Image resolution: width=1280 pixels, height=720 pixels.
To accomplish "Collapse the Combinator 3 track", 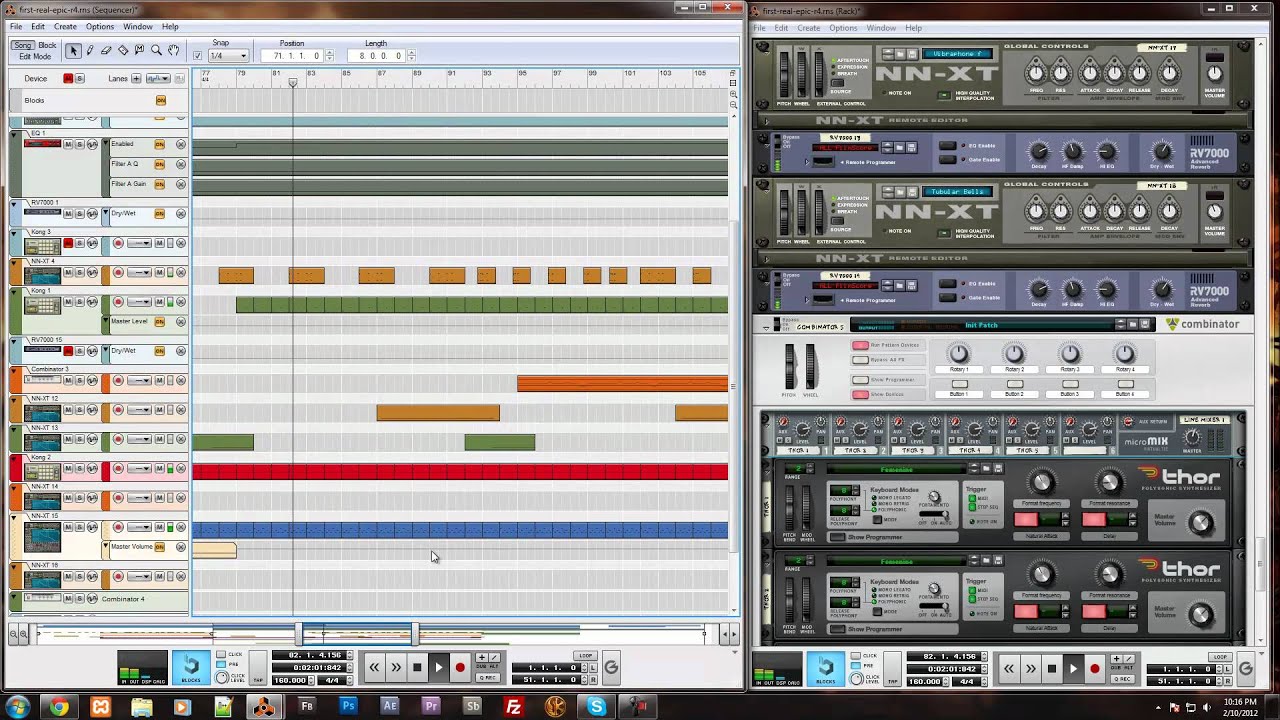I will point(15,369).
